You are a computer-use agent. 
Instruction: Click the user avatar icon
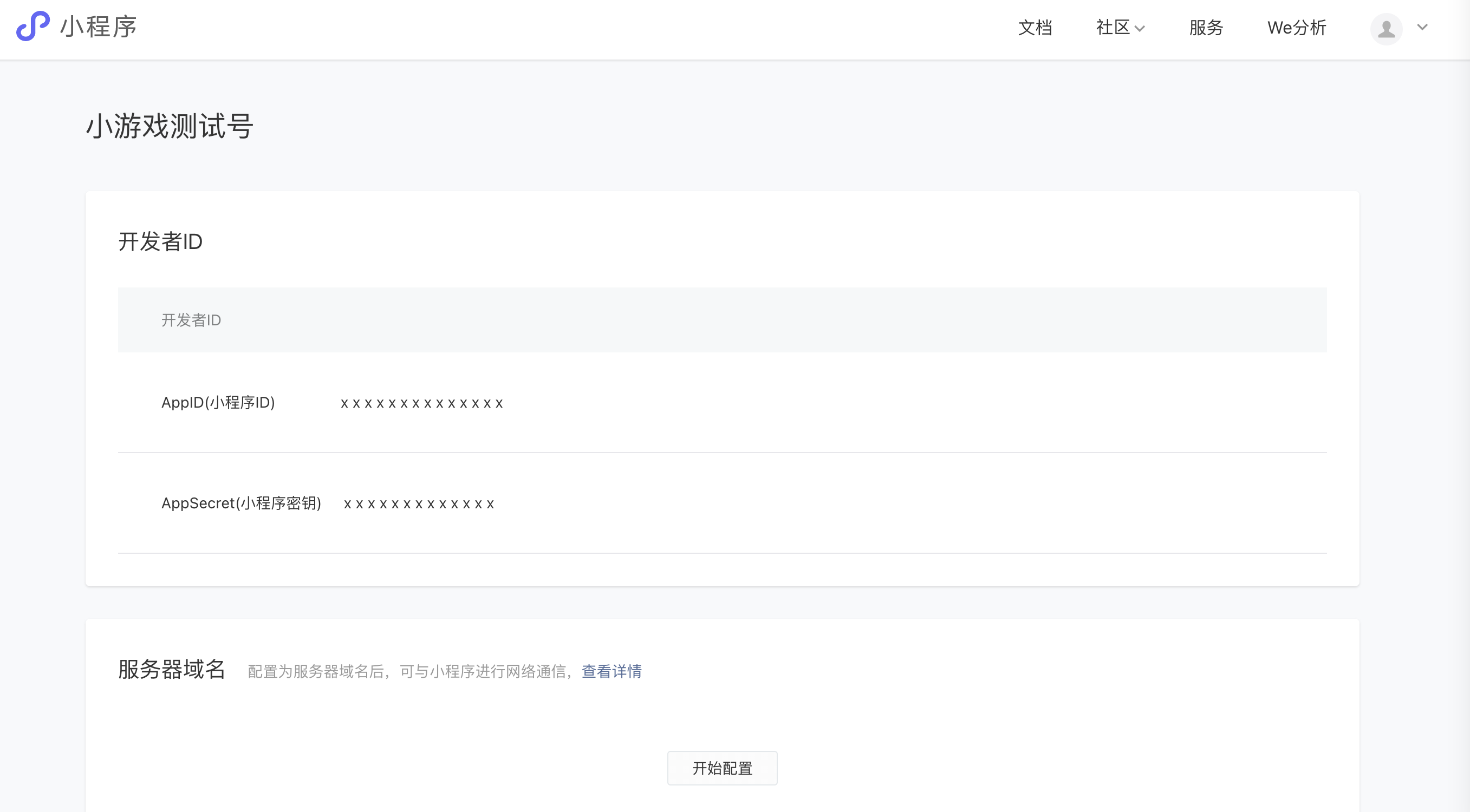1386,29
